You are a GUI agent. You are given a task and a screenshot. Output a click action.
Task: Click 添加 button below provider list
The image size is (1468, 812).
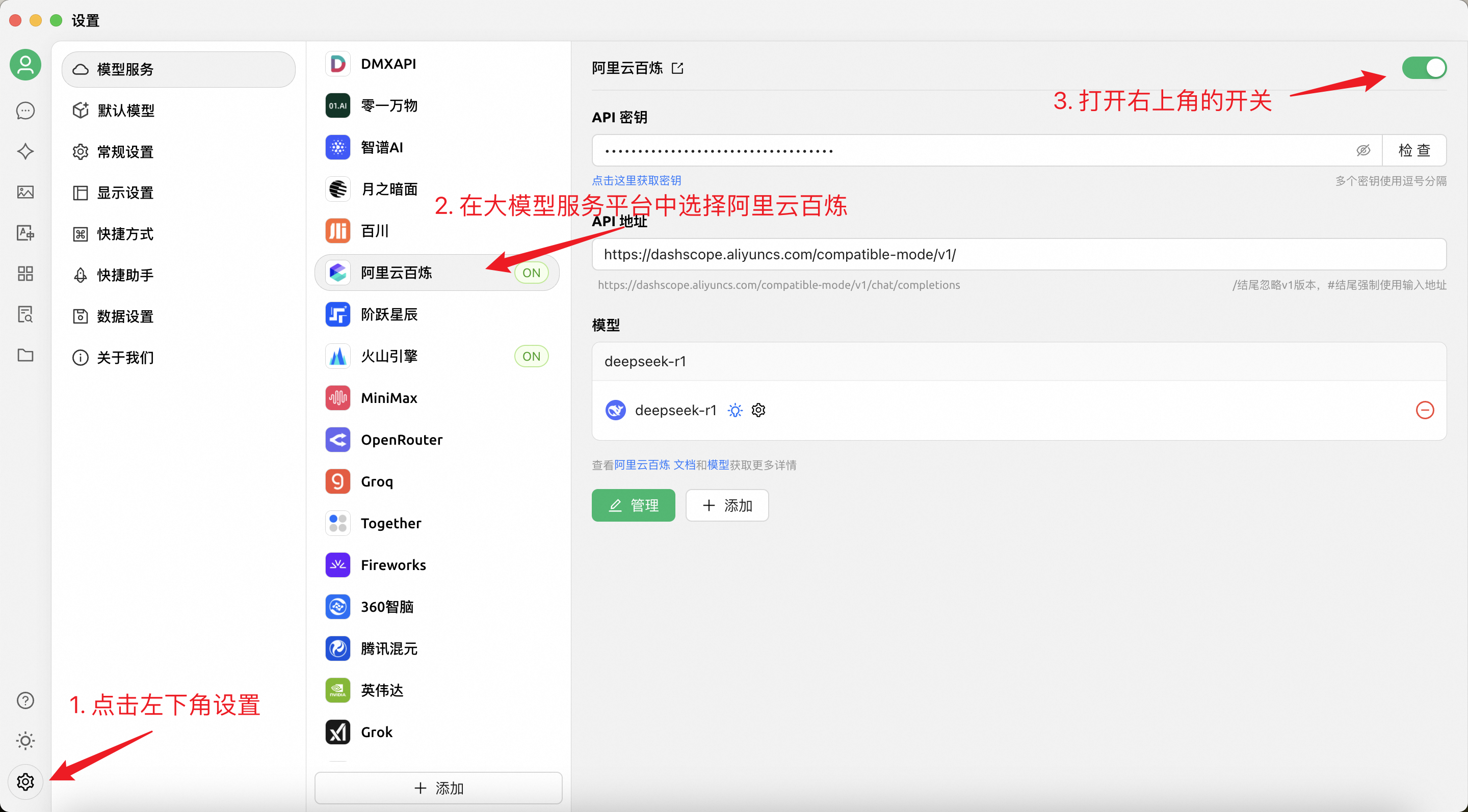[438, 788]
